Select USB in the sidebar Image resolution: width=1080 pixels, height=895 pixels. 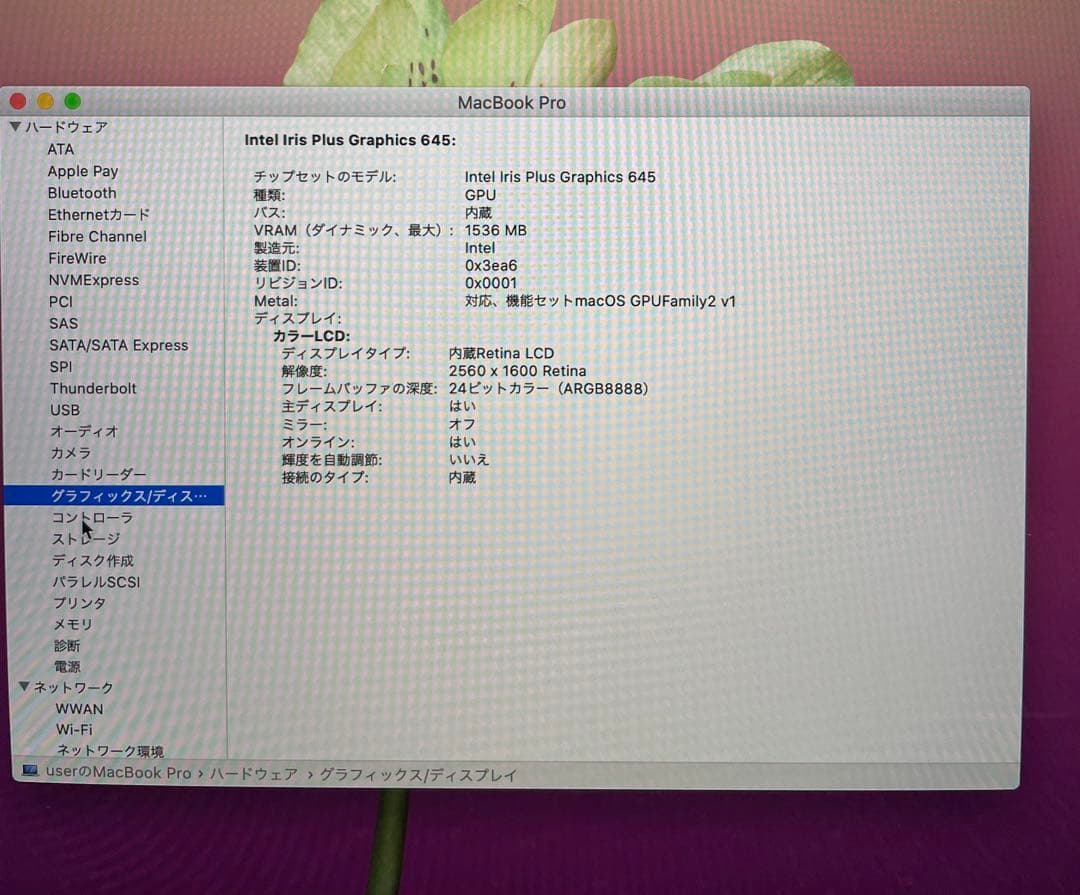click(64, 410)
